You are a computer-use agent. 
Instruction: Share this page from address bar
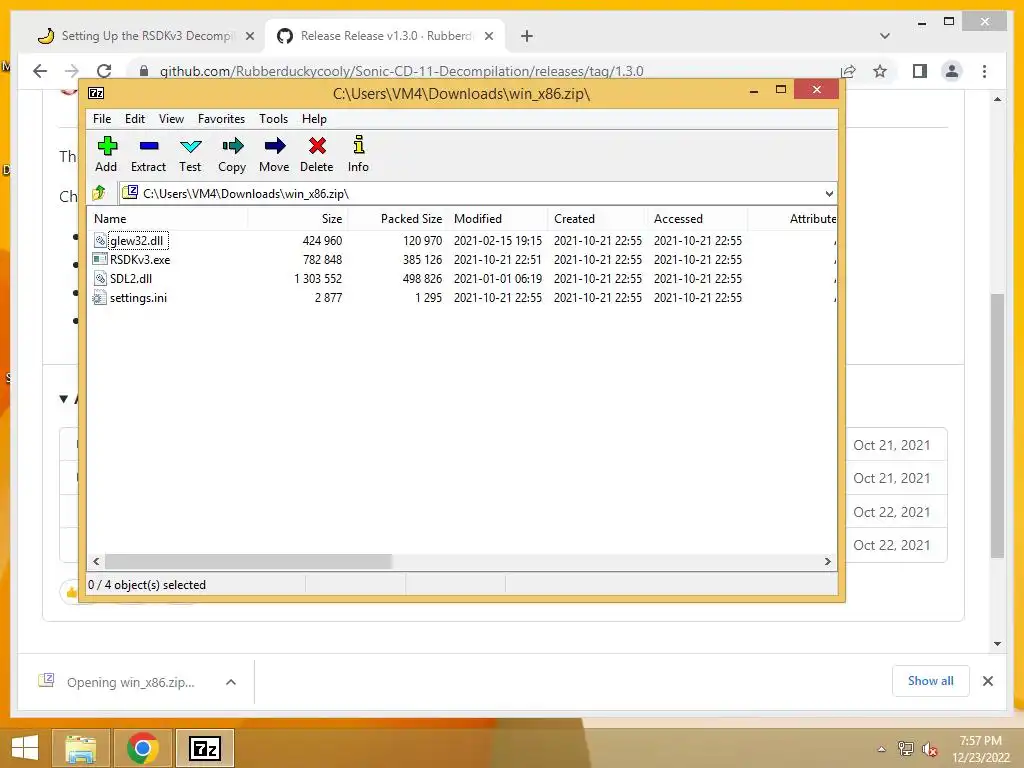848,71
